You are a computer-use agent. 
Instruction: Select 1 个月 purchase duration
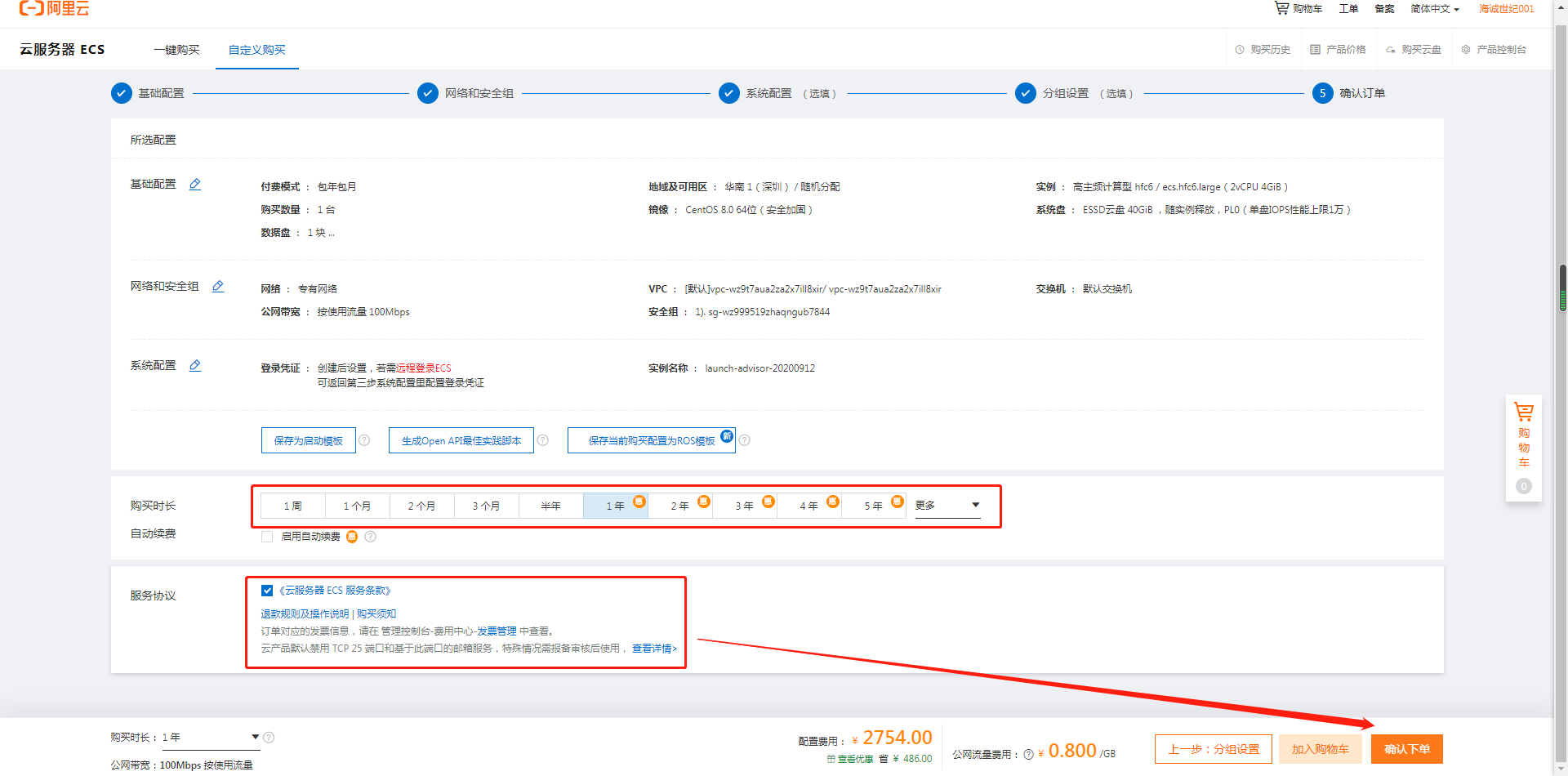pyautogui.click(x=358, y=506)
